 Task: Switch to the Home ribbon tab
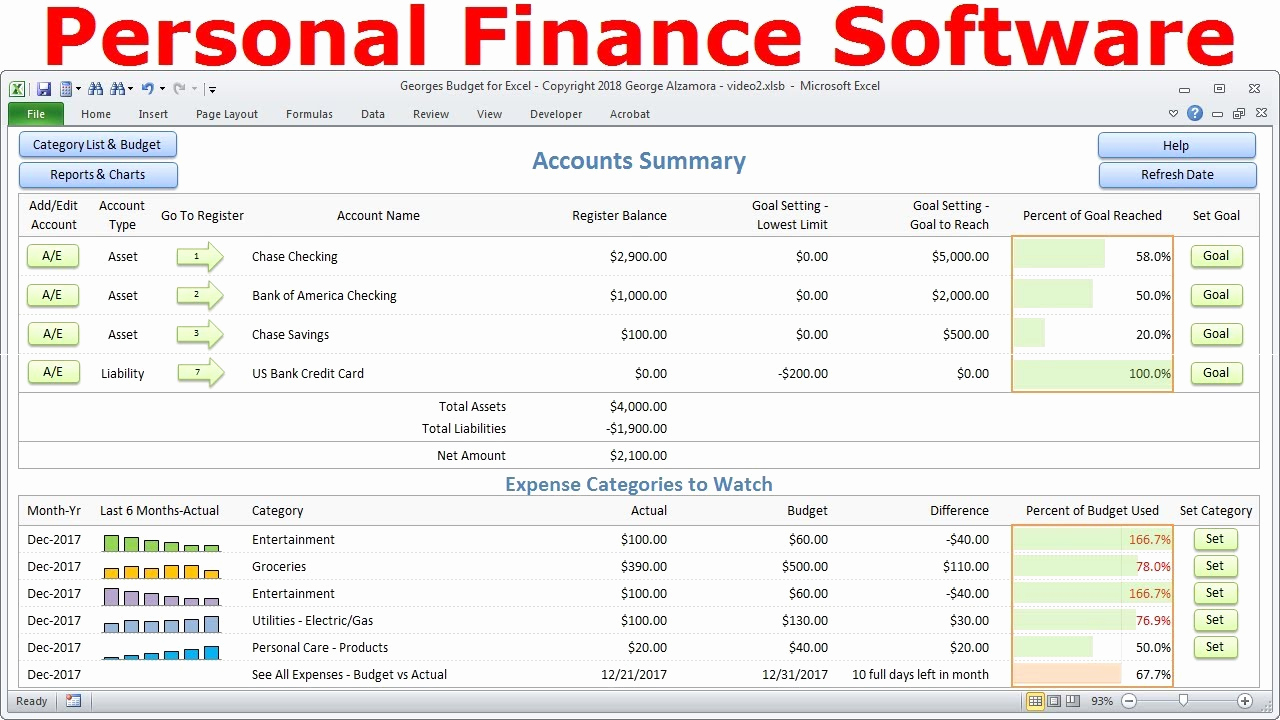click(96, 114)
